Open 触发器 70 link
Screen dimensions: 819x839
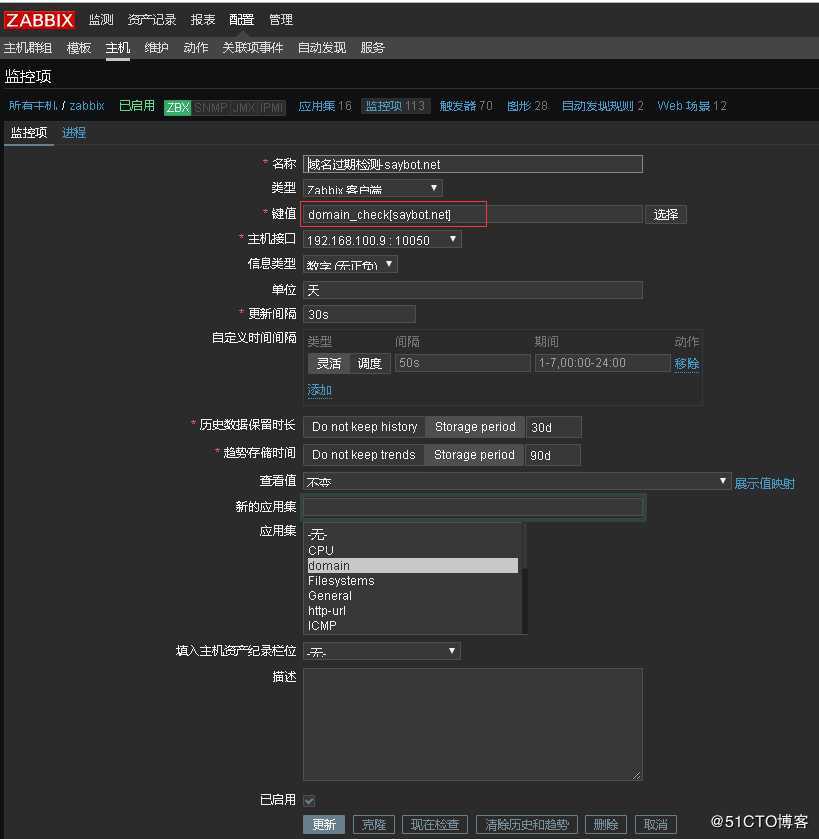[465, 106]
